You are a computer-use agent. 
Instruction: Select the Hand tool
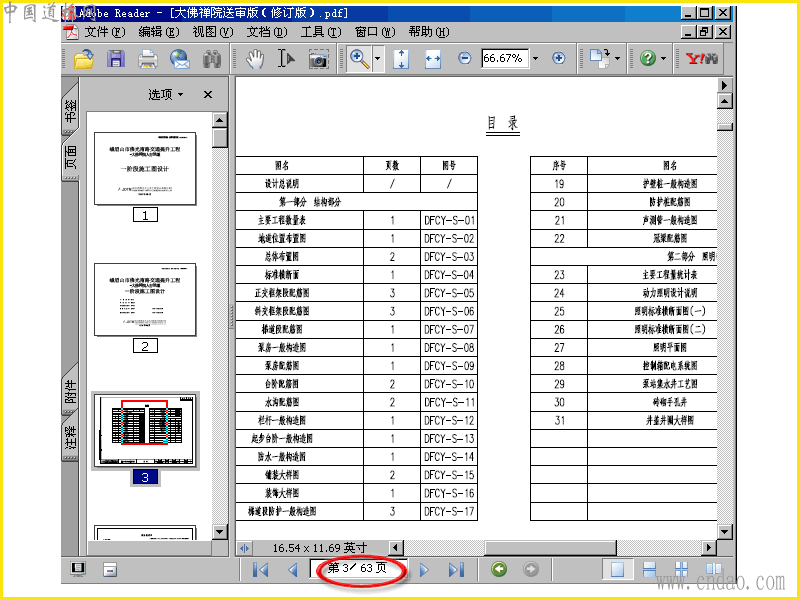point(255,59)
